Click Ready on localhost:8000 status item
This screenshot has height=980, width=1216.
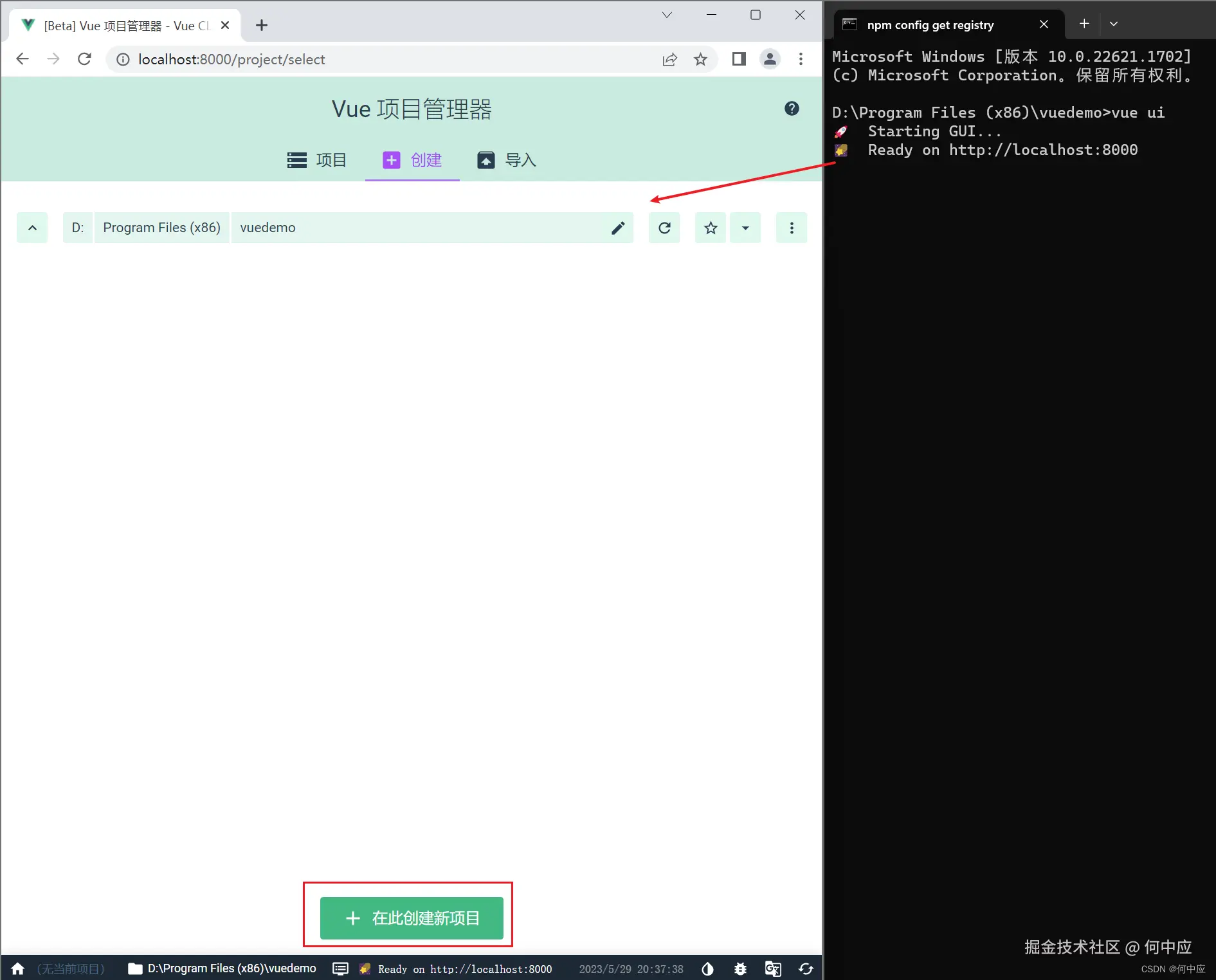tap(458, 968)
